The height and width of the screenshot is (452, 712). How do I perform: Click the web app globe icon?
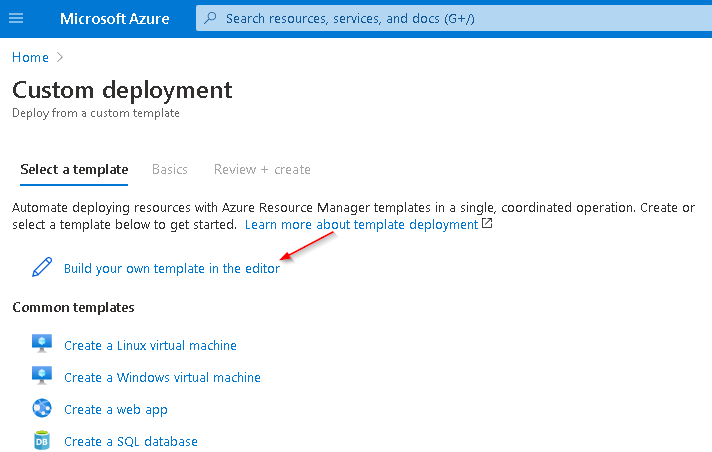[x=42, y=408]
